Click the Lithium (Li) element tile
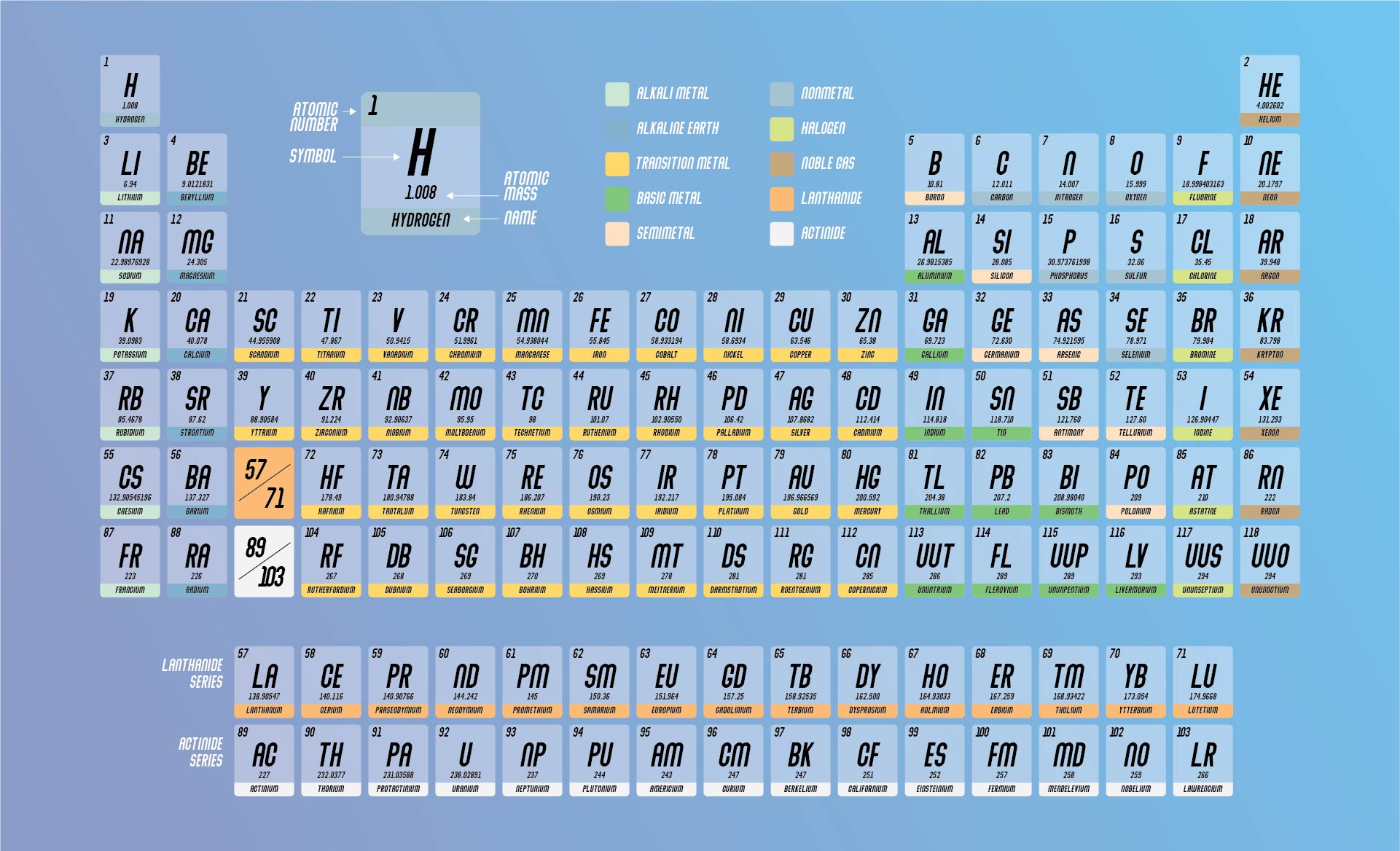Image resolution: width=1400 pixels, height=851 pixels. click(130, 169)
